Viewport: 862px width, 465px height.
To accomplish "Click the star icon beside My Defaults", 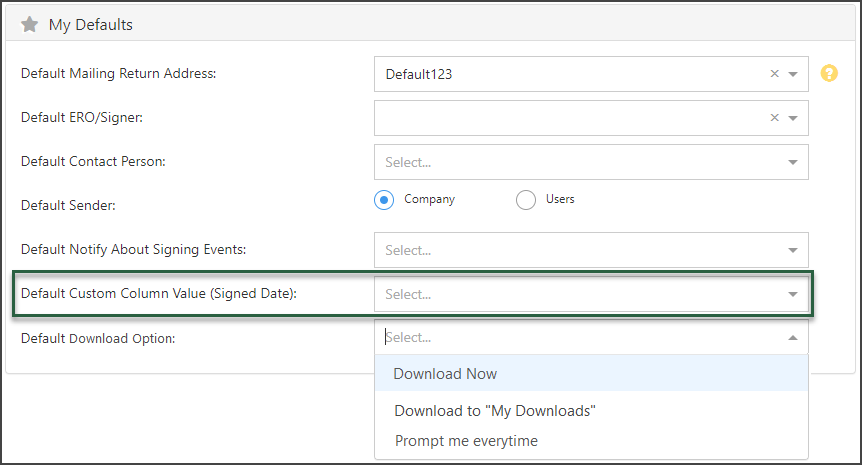I will (30, 24).
